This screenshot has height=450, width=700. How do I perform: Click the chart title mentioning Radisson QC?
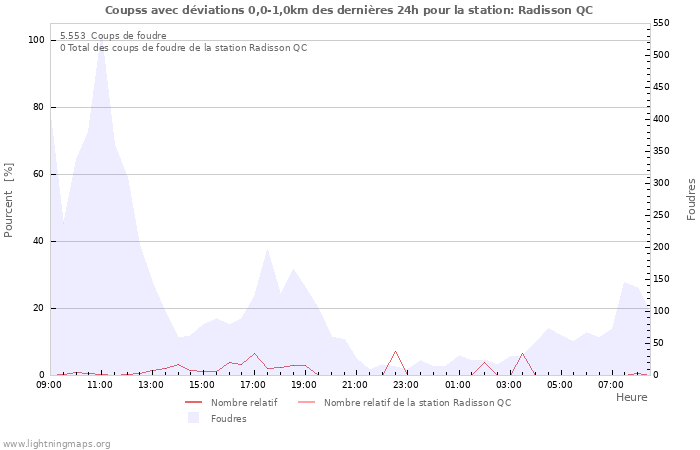point(349,10)
